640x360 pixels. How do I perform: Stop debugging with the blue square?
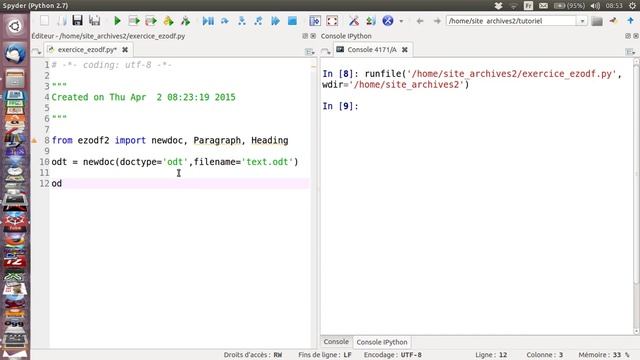coord(292,20)
